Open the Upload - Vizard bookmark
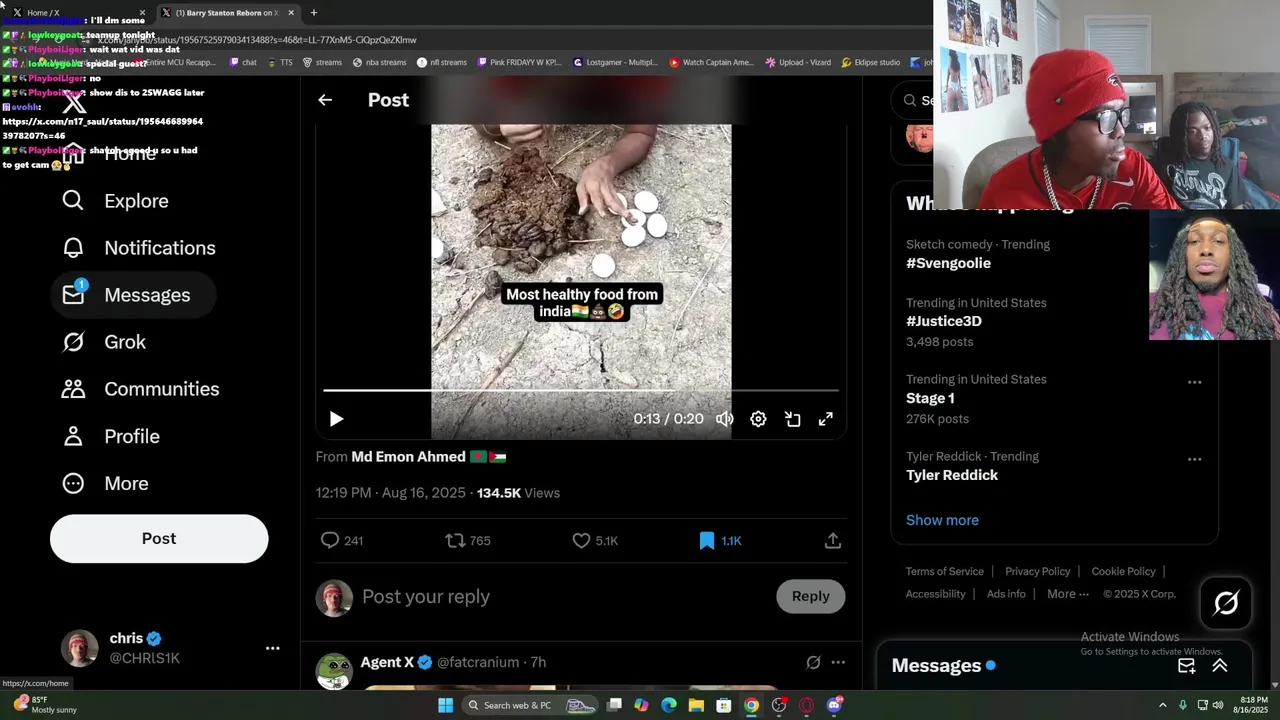This screenshot has width=1280, height=720. [798, 62]
